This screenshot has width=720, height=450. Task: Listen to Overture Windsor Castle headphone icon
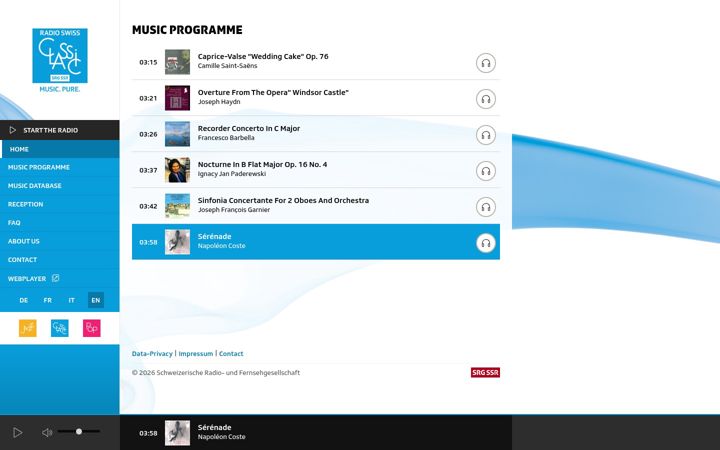[485, 99]
